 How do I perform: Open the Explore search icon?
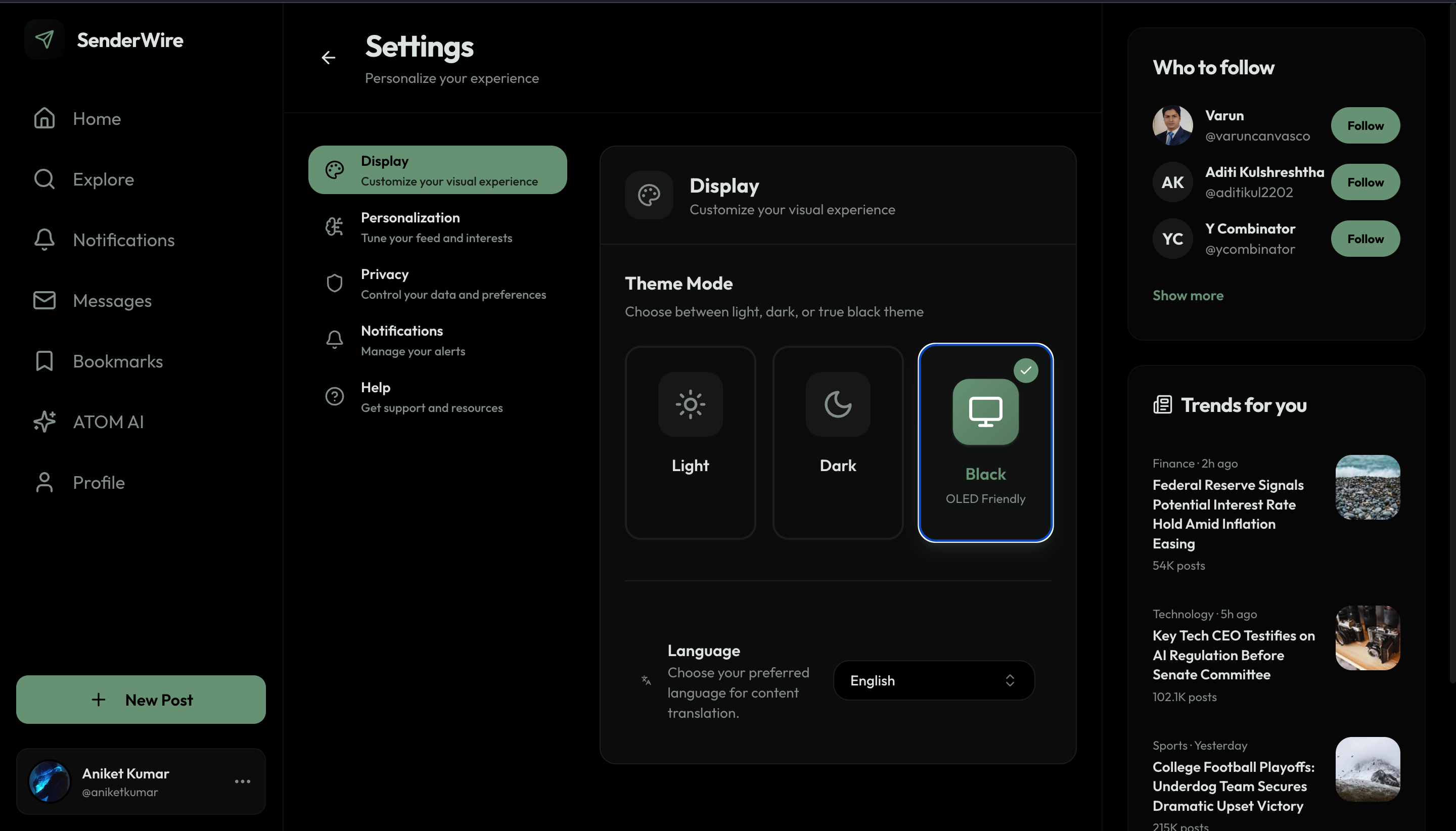[44, 179]
